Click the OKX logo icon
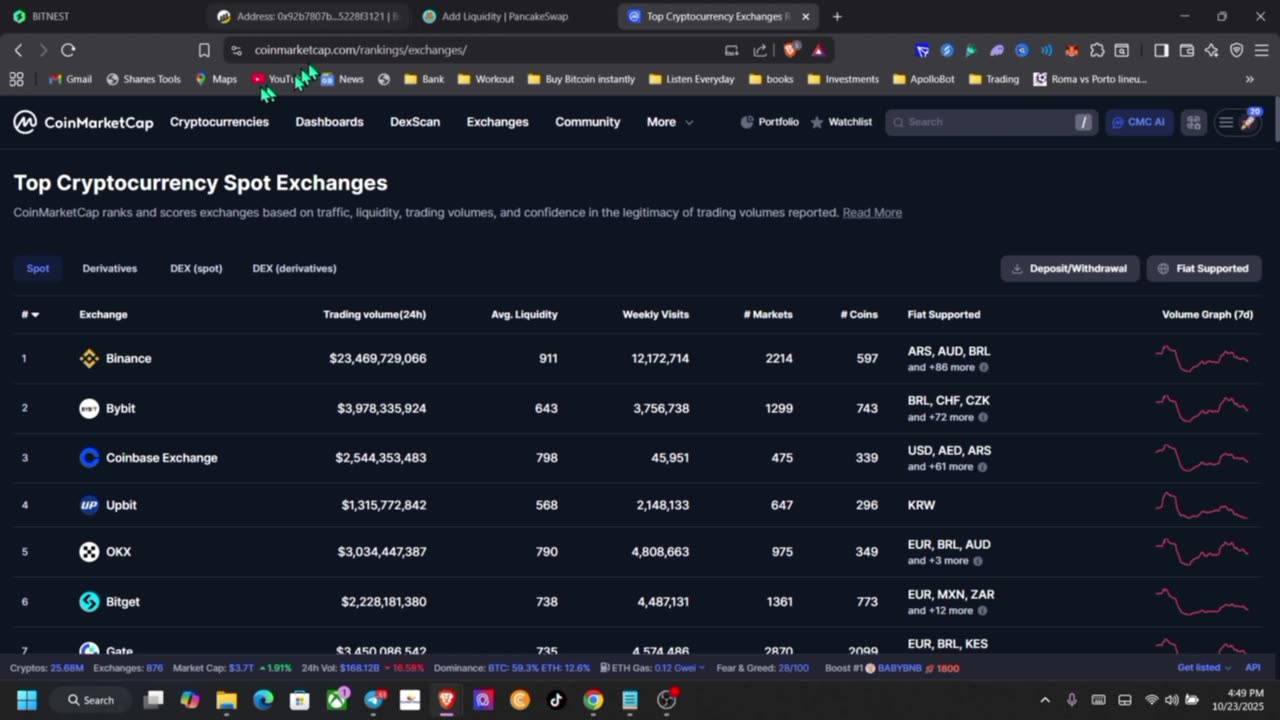The image size is (1280, 720). [89, 552]
